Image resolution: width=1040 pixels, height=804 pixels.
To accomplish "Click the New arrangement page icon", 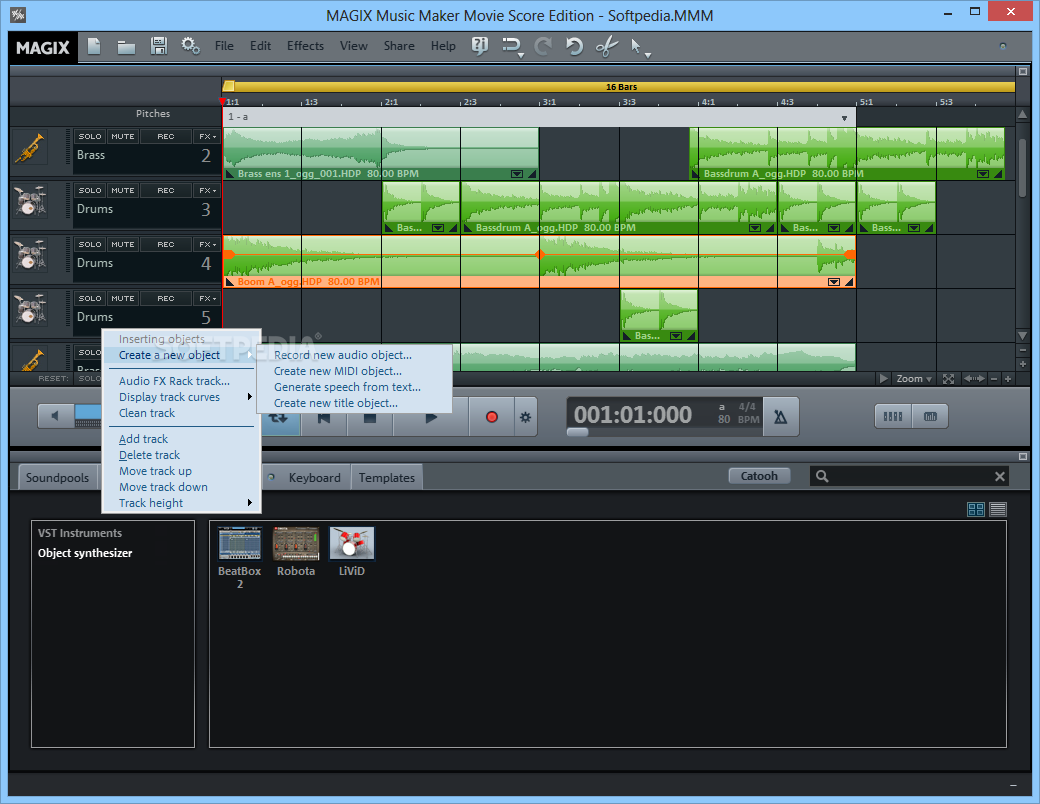I will click(x=94, y=46).
